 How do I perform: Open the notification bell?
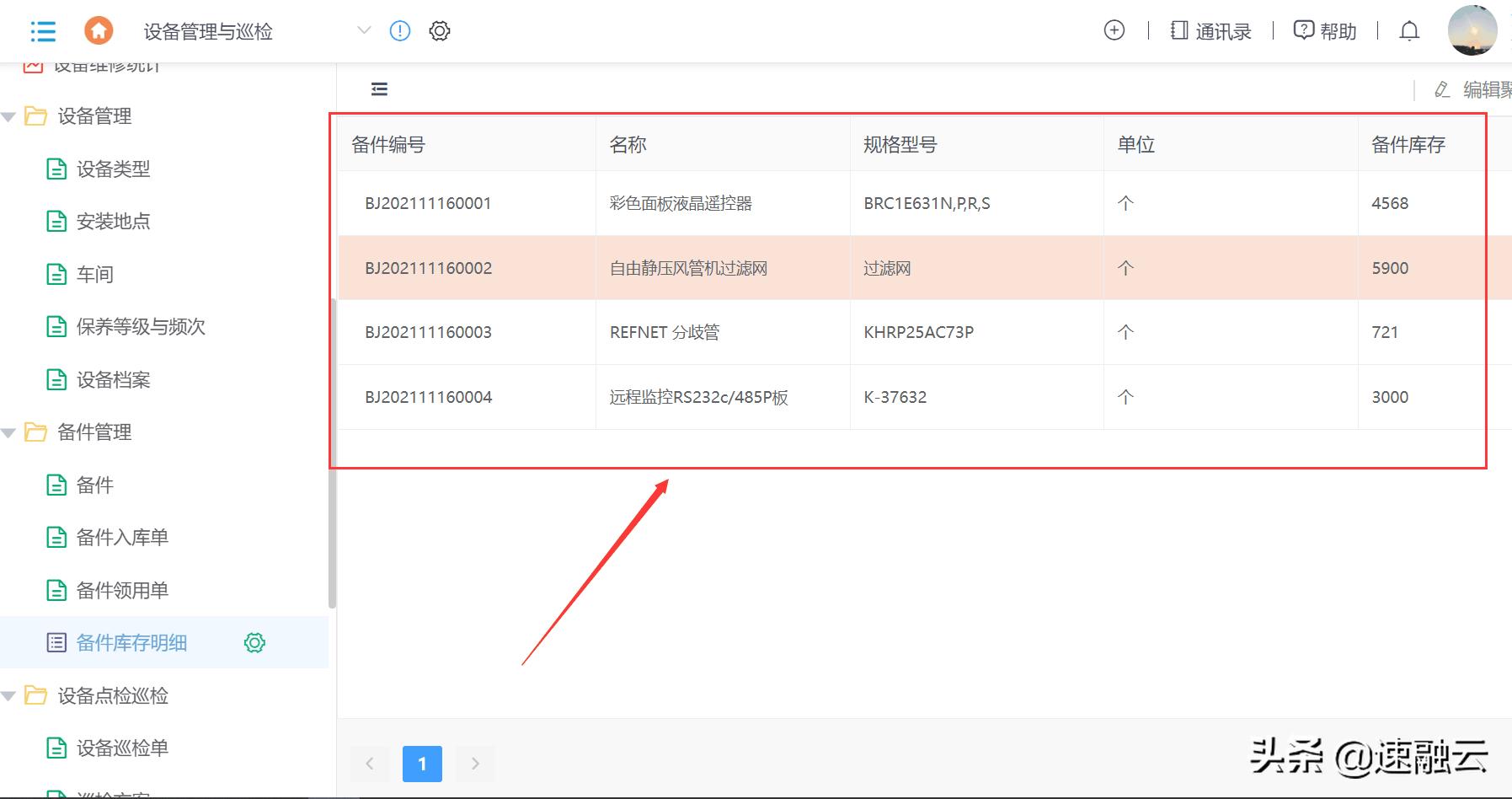(x=1408, y=30)
